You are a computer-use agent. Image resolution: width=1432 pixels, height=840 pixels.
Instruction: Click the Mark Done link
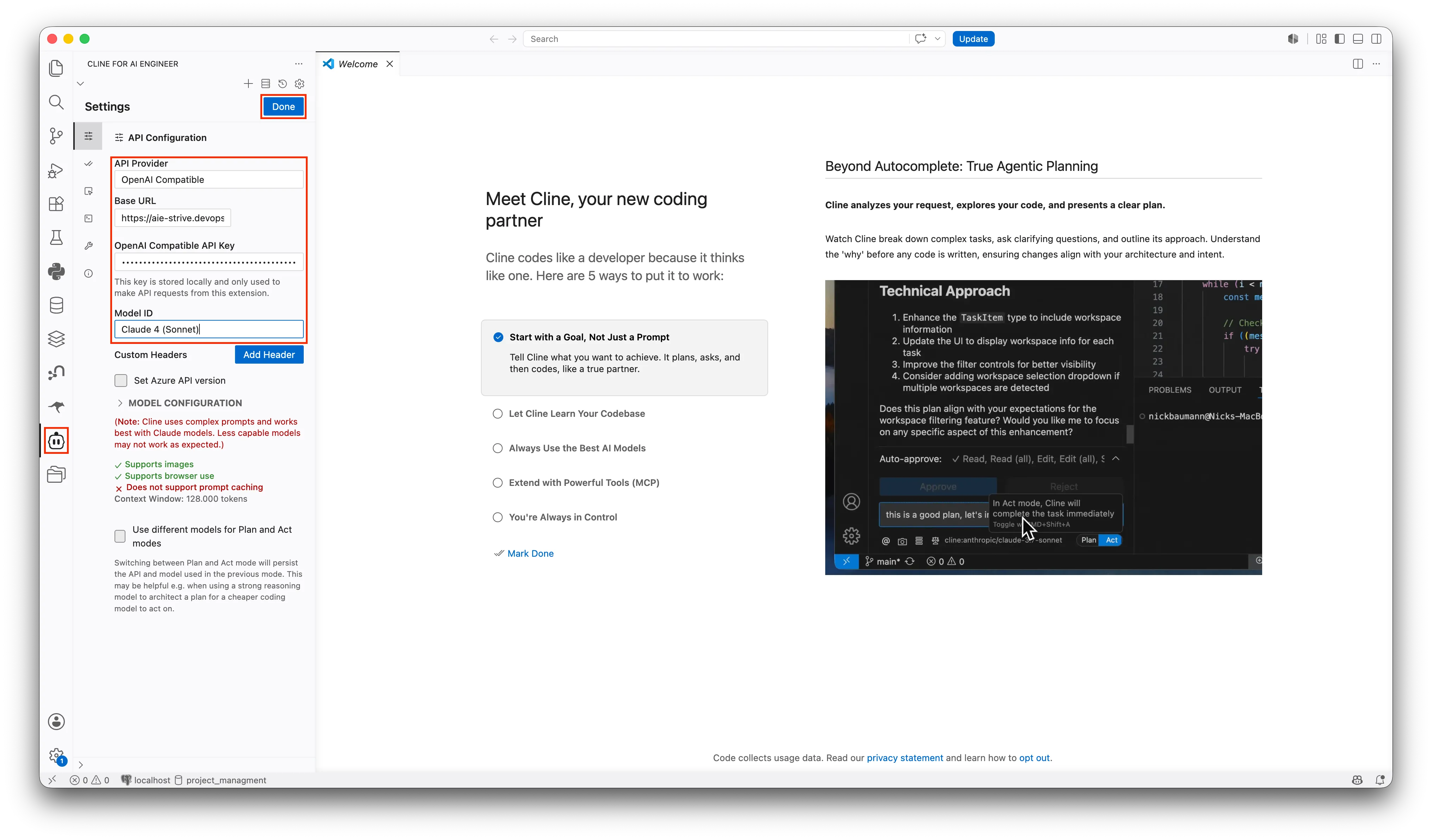pyautogui.click(x=530, y=554)
